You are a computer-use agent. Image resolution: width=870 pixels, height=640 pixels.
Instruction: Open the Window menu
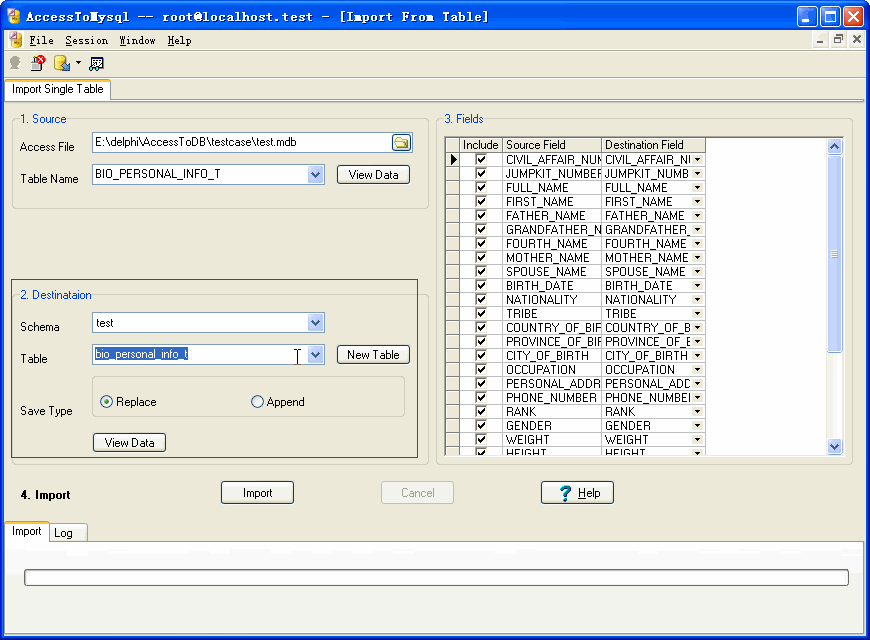pyautogui.click(x=138, y=41)
